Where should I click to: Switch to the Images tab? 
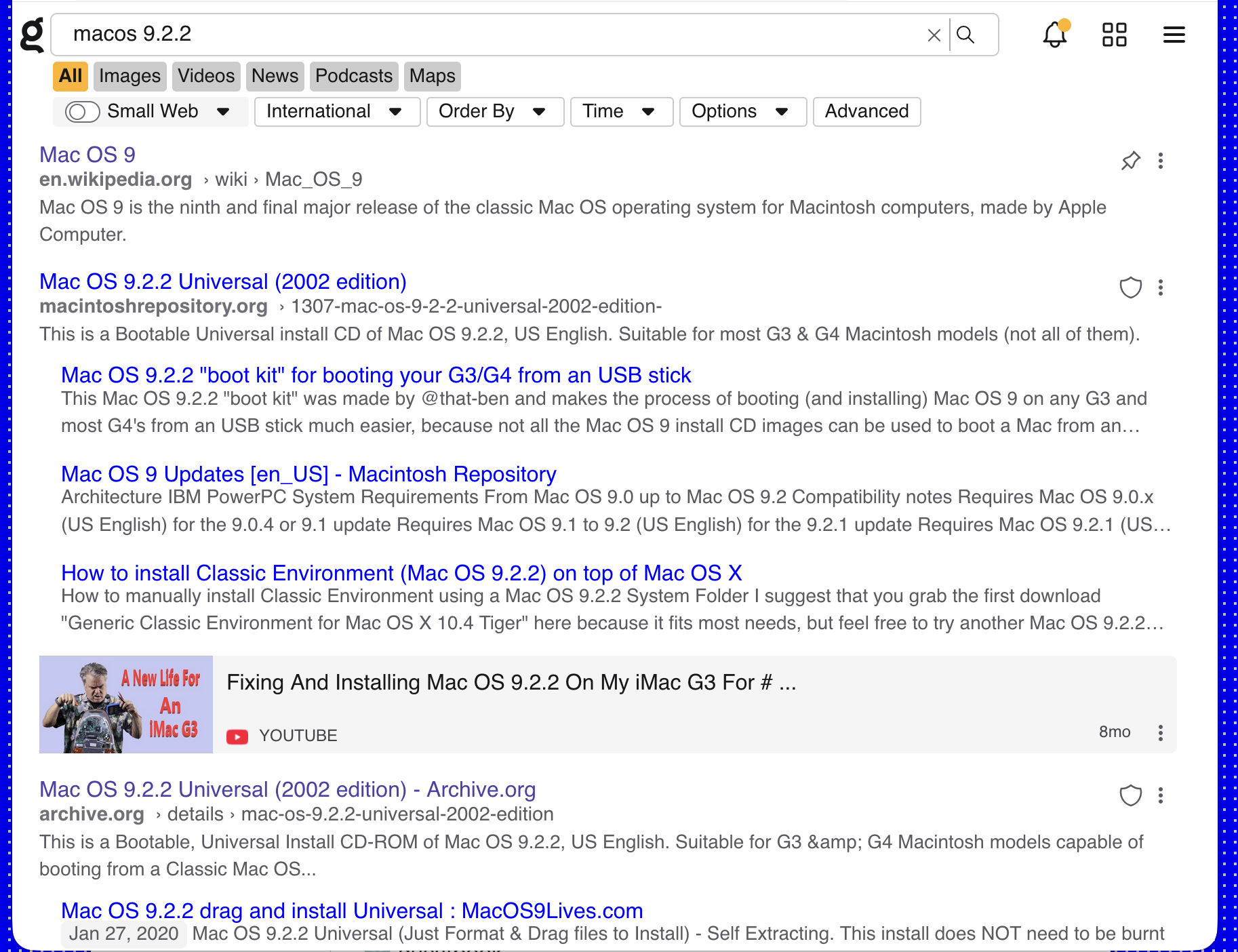[x=129, y=76]
